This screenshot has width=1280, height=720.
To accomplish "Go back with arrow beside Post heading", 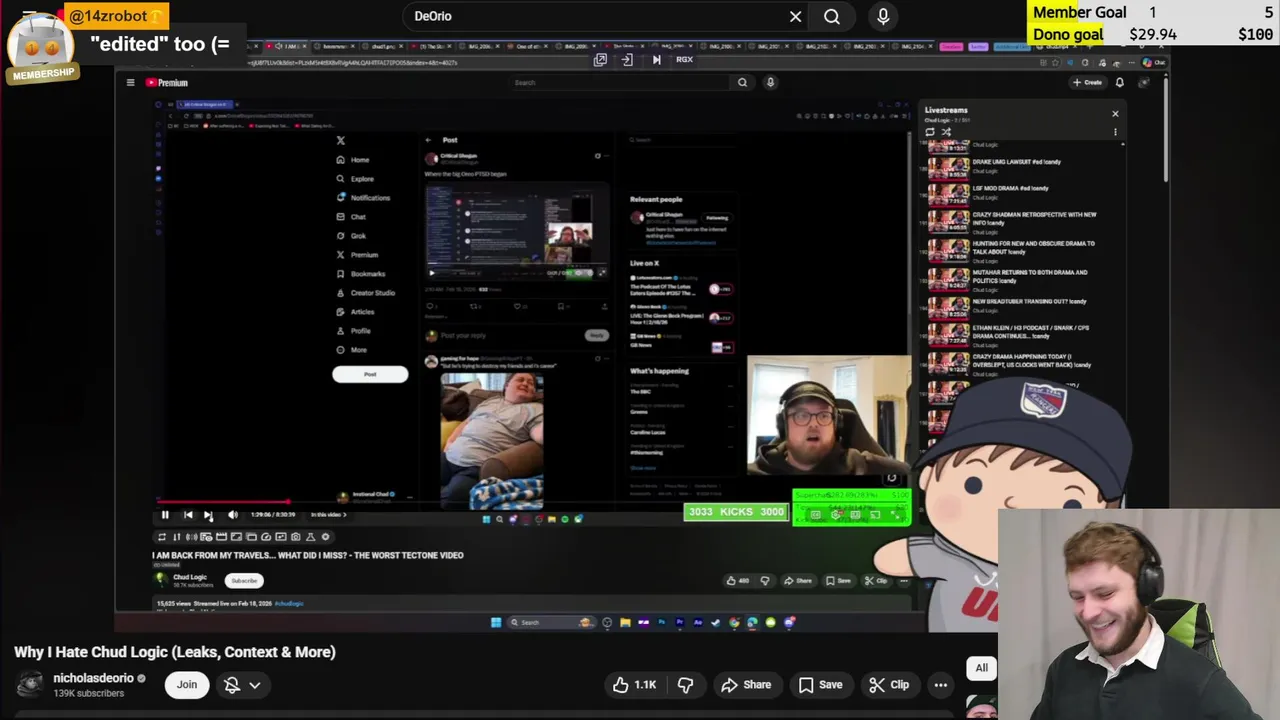I will point(428,140).
